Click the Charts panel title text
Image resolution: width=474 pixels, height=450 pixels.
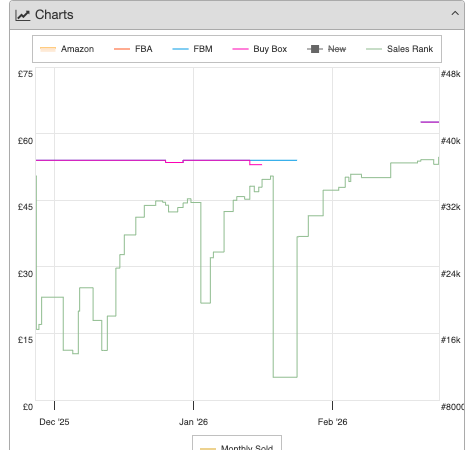54,15
